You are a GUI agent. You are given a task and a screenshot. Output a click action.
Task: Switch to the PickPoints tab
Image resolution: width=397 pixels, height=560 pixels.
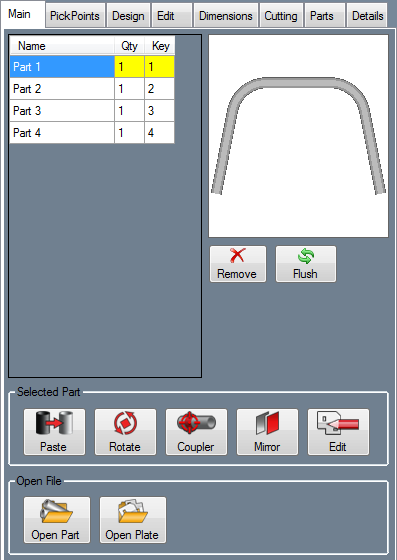pyautogui.click(x=75, y=16)
